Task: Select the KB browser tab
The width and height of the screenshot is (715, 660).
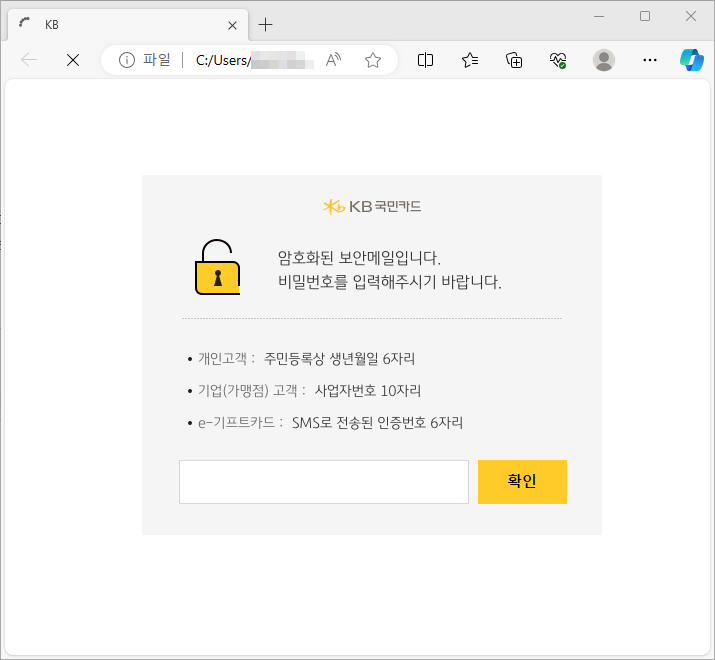Action: [x=128, y=25]
